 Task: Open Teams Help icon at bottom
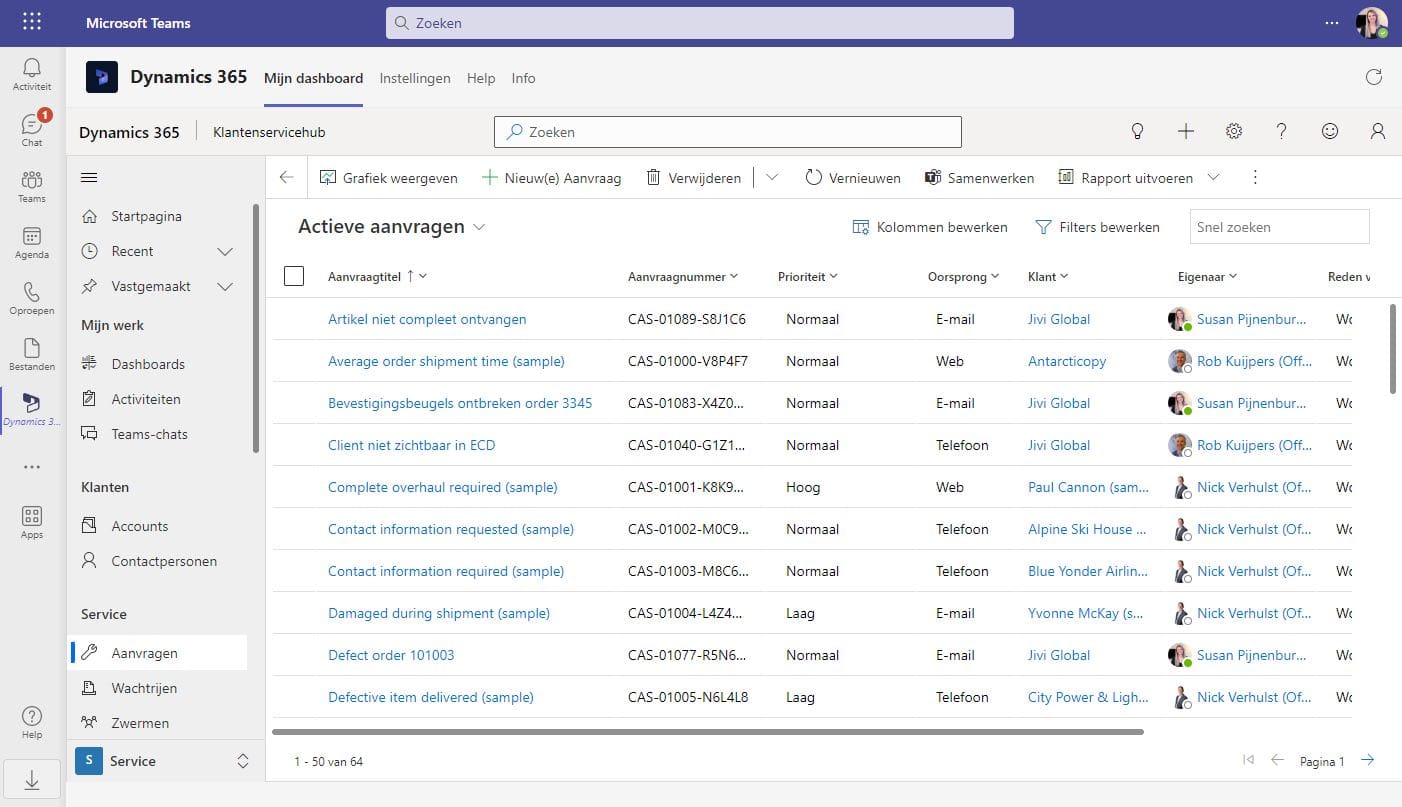[x=32, y=722]
